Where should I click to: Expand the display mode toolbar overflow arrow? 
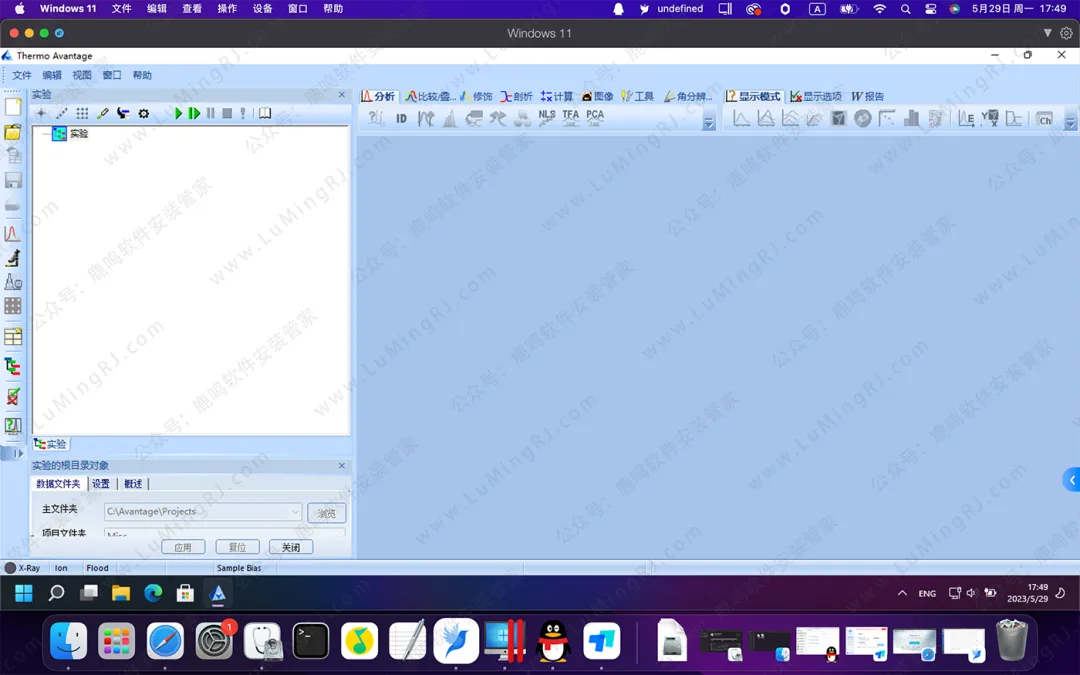point(1070,124)
